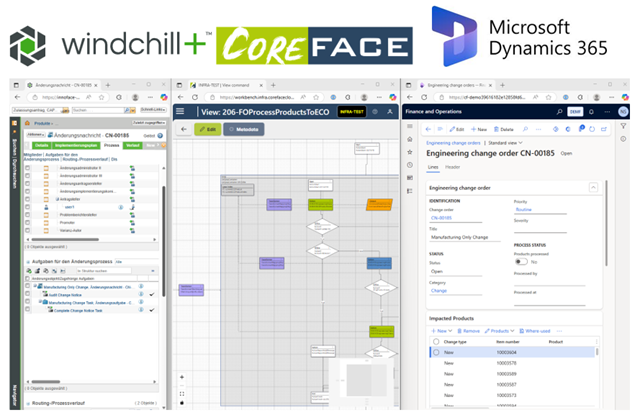Open the user1 link in members table

click(69, 207)
